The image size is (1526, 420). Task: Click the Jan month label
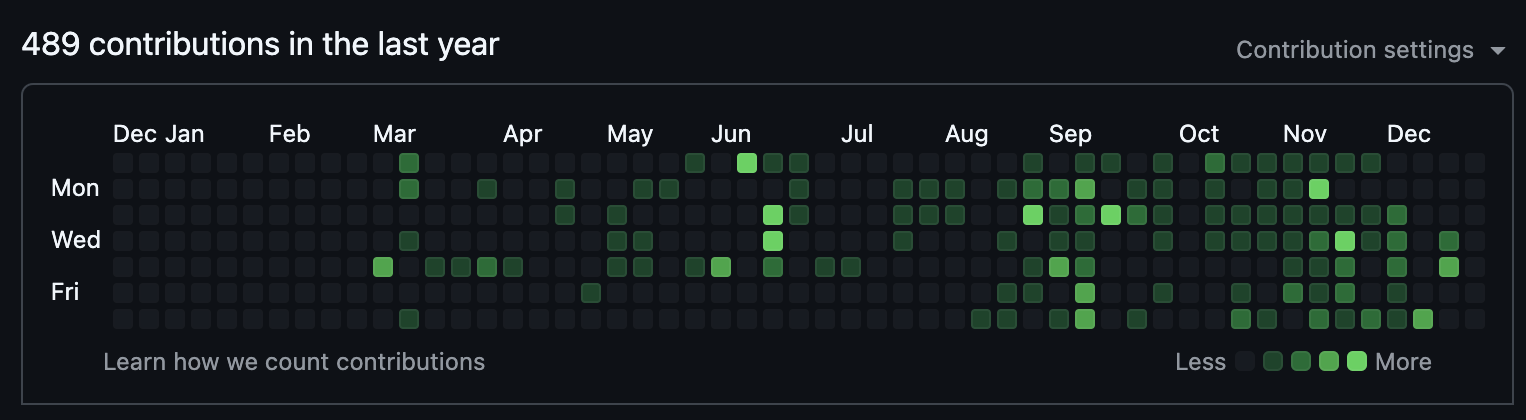point(185,134)
